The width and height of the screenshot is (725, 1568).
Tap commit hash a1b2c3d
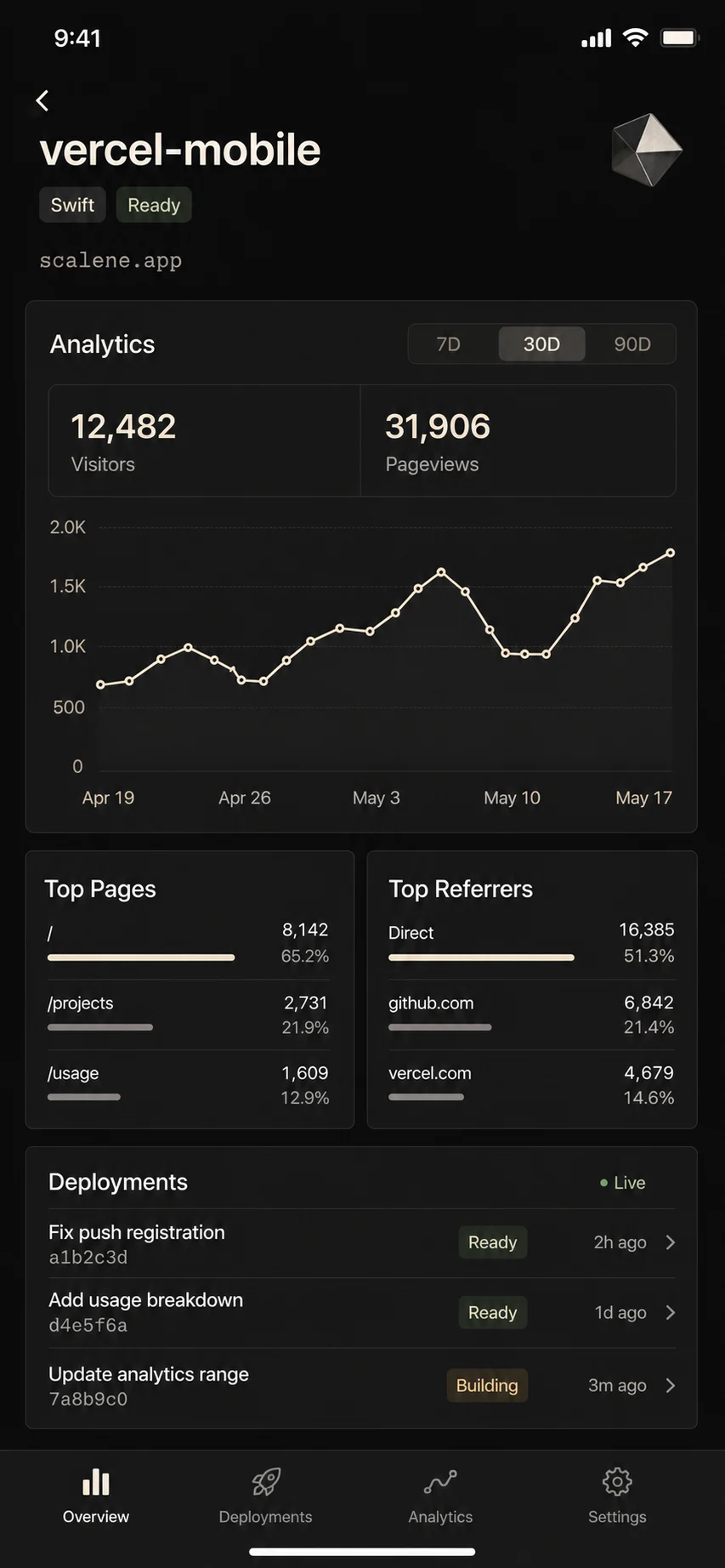[88, 1258]
